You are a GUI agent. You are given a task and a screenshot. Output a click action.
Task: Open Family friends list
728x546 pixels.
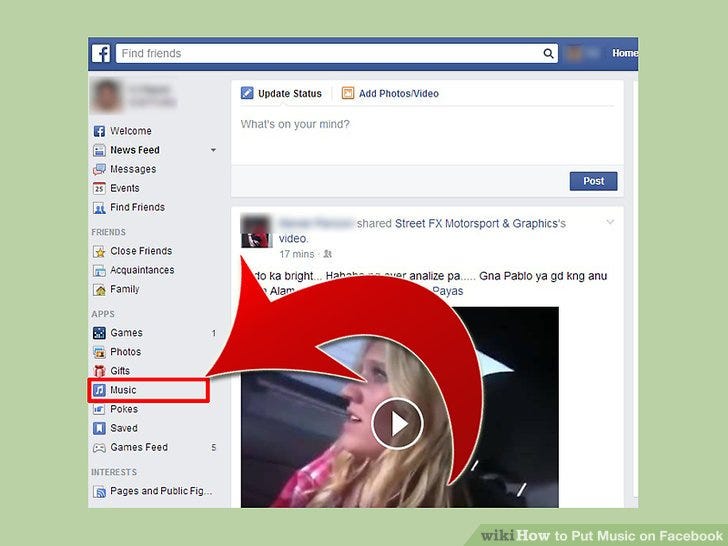124,289
